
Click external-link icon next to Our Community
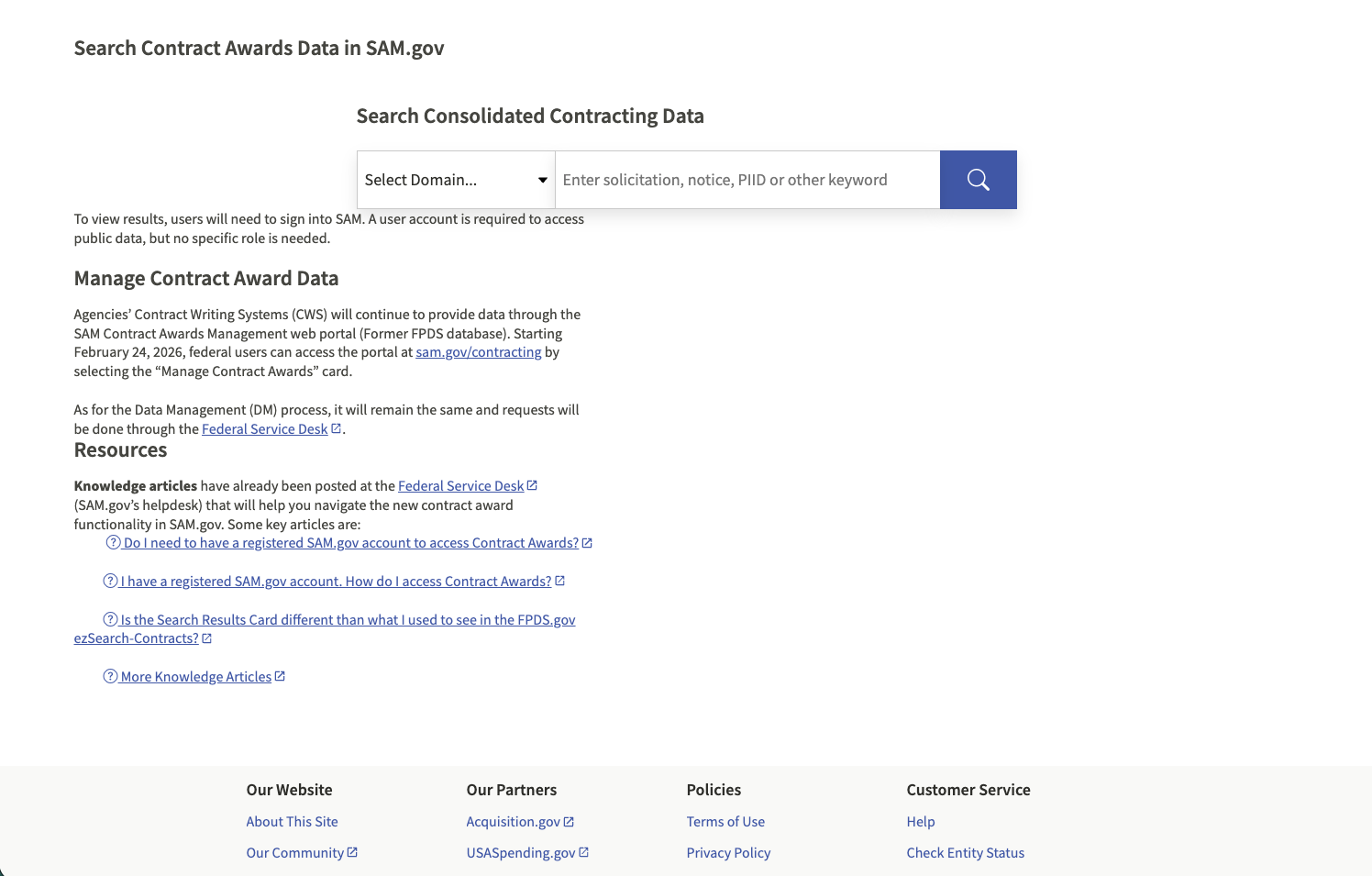352,852
